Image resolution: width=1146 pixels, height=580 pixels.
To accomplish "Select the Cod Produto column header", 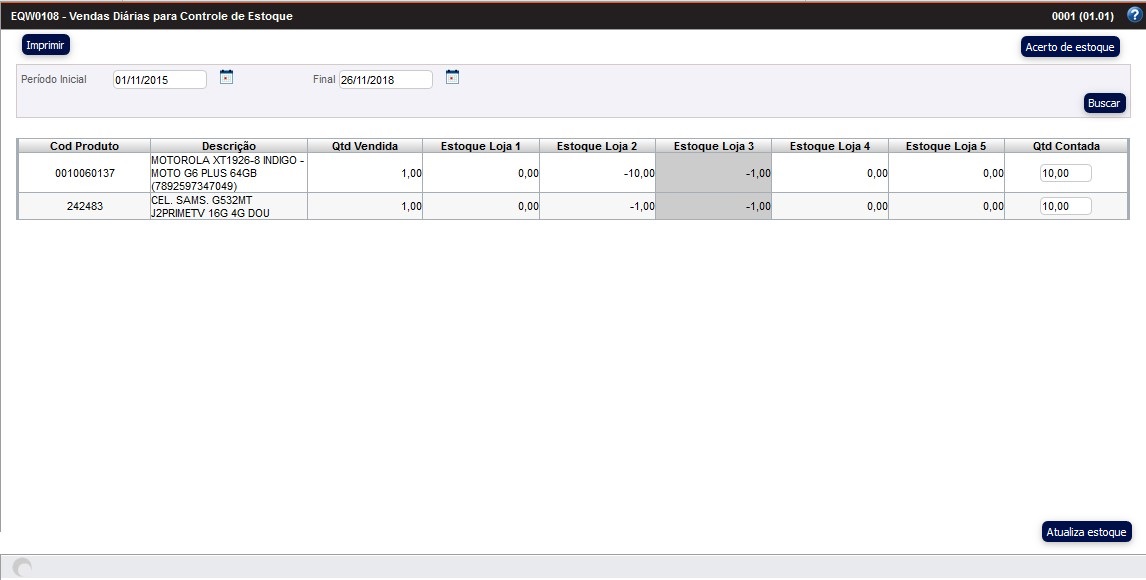I will point(84,146).
